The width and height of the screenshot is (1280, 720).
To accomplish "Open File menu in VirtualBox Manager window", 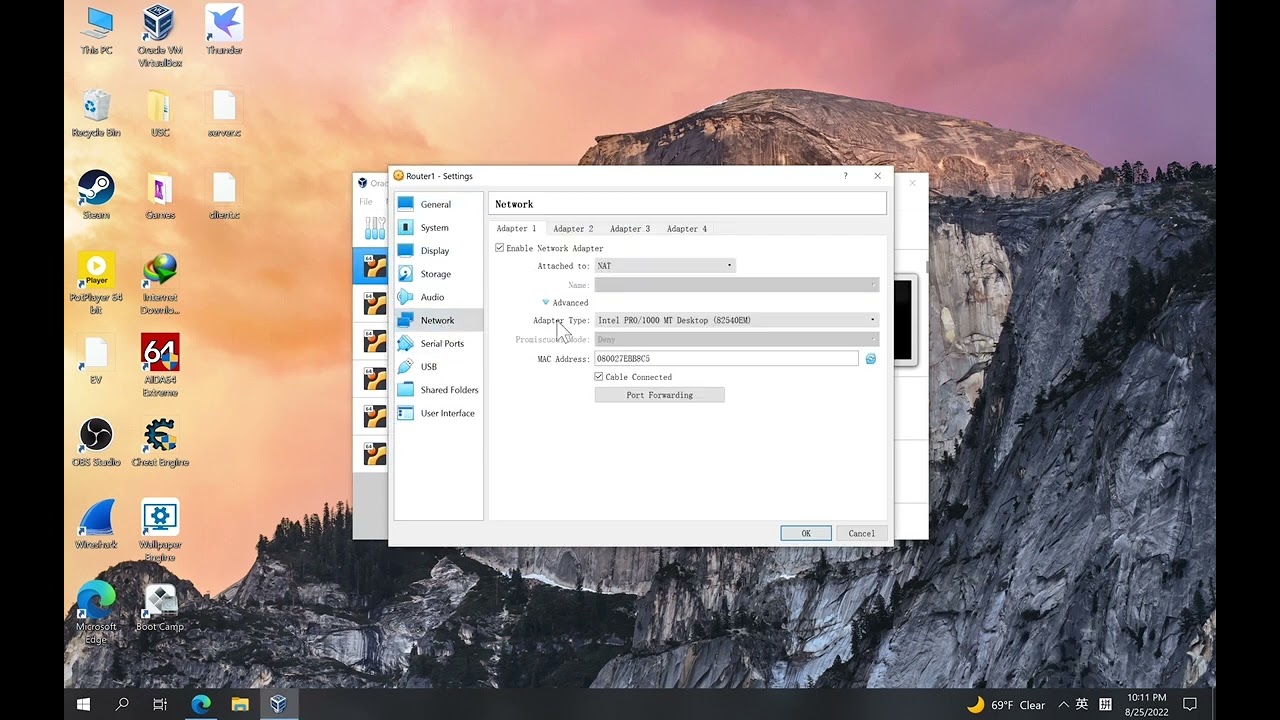I will click(x=366, y=202).
